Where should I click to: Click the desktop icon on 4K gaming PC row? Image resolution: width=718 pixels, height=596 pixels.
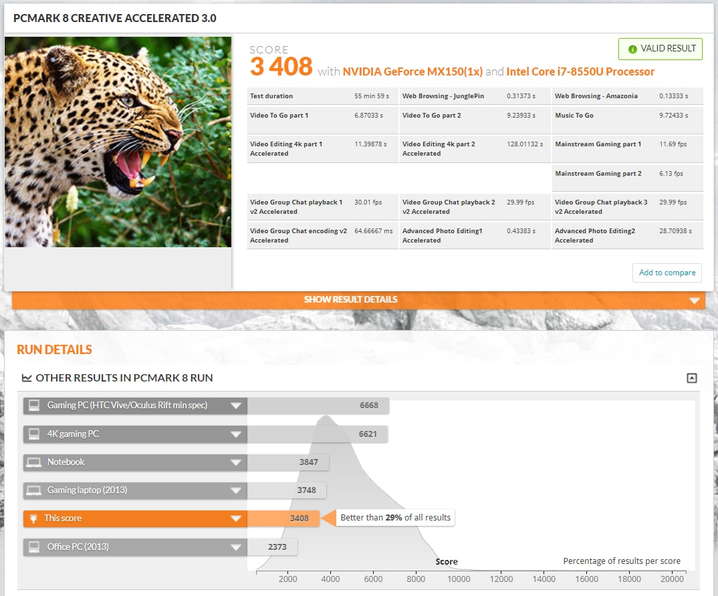(x=34, y=434)
